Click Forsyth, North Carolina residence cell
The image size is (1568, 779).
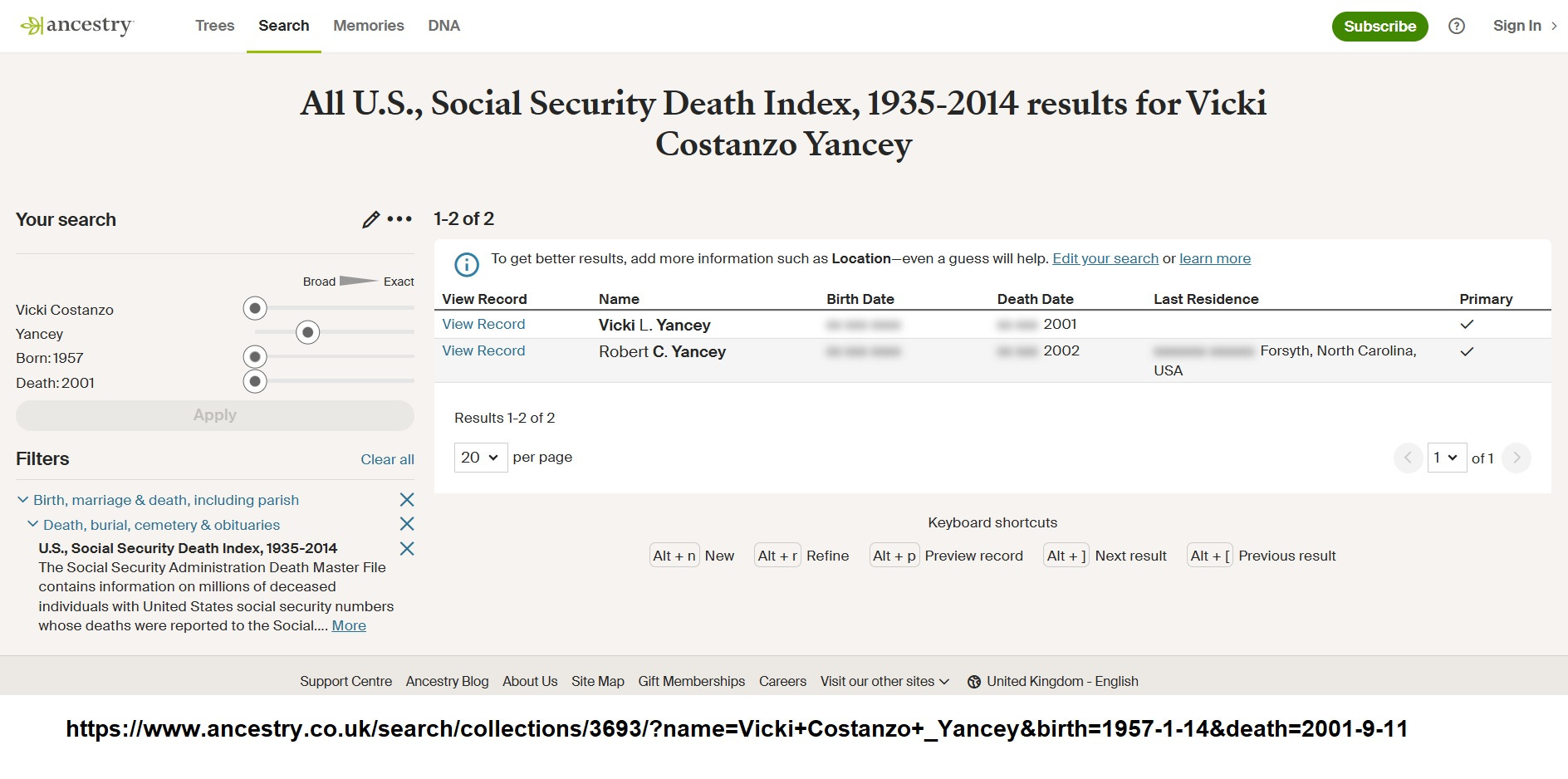pyautogui.click(x=1286, y=360)
